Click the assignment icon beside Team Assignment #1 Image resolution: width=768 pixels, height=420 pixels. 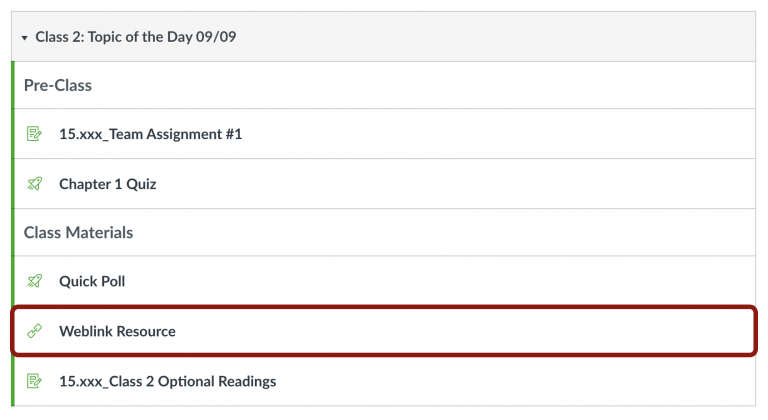pyautogui.click(x=35, y=134)
